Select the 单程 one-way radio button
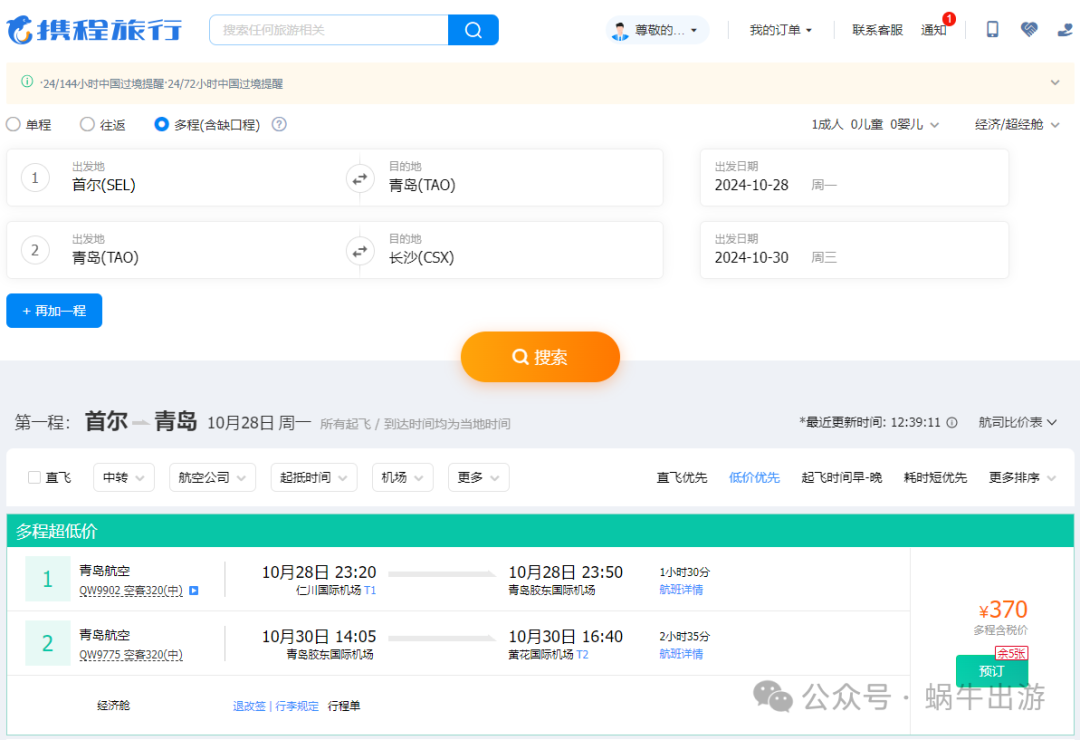This screenshot has height=740, width=1080. pyautogui.click(x=13, y=124)
